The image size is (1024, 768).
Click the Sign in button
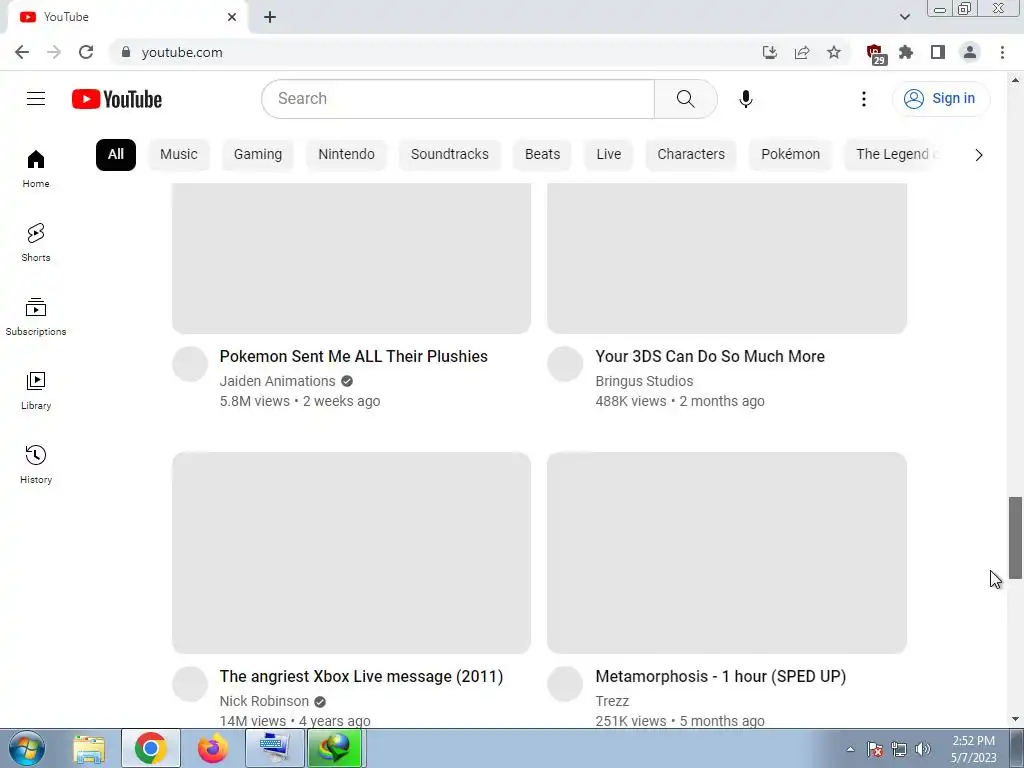tap(940, 99)
